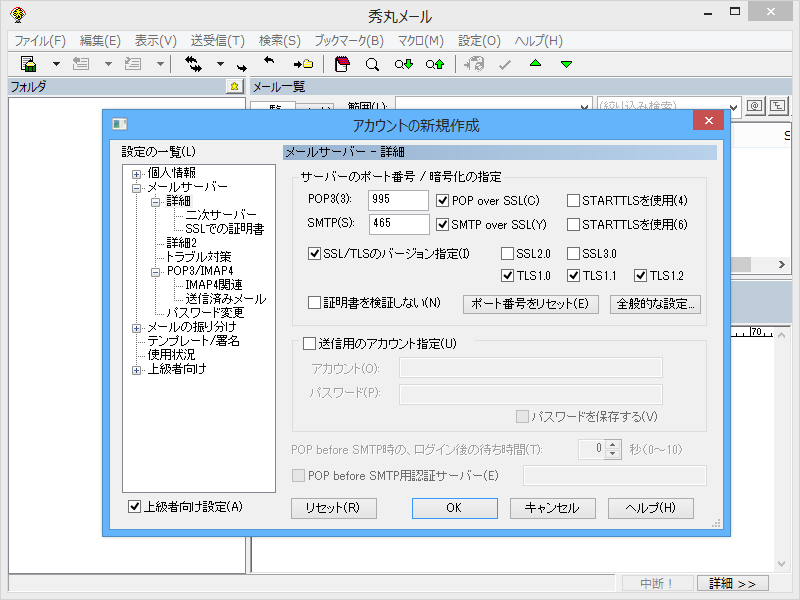Select the new mail compose icon
This screenshot has height=600, width=800.
tap(28, 62)
